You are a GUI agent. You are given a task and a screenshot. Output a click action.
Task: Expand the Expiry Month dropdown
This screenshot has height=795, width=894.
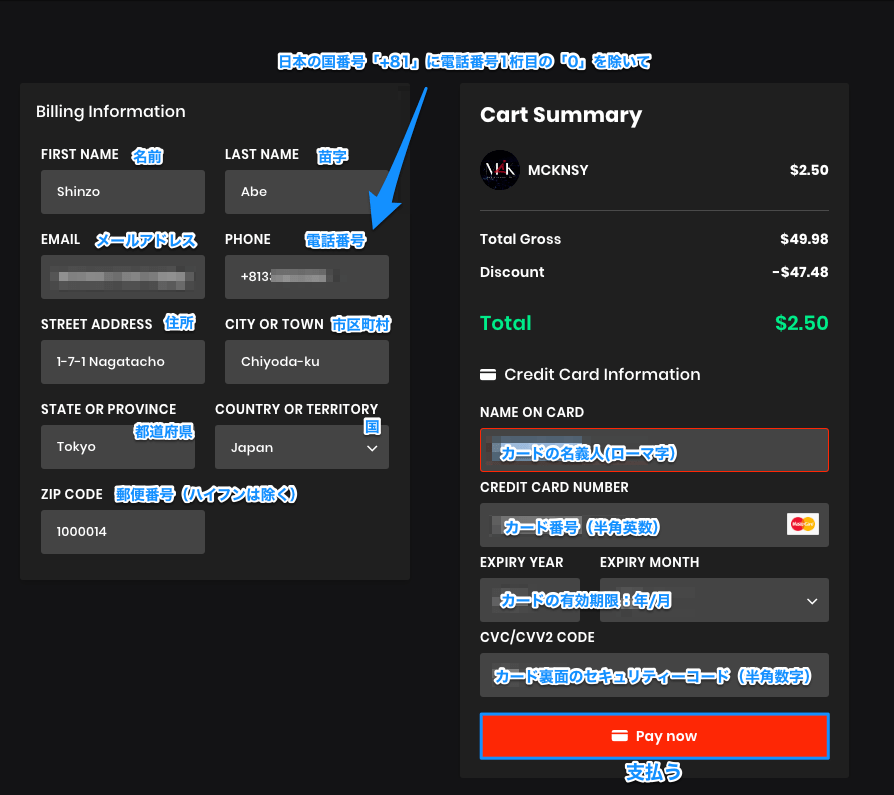[x=714, y=600]
